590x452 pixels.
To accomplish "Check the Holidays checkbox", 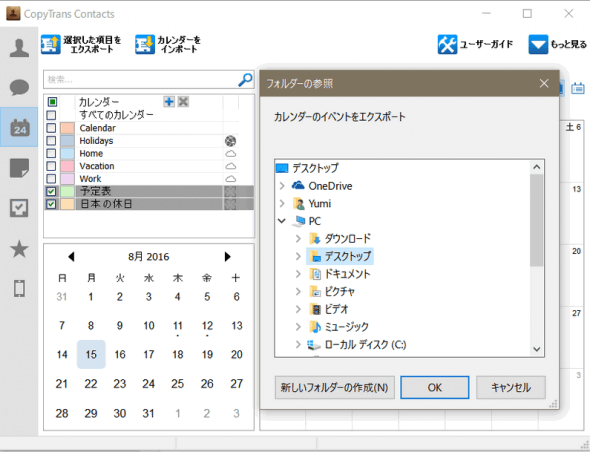I will (x=52, y=141).
